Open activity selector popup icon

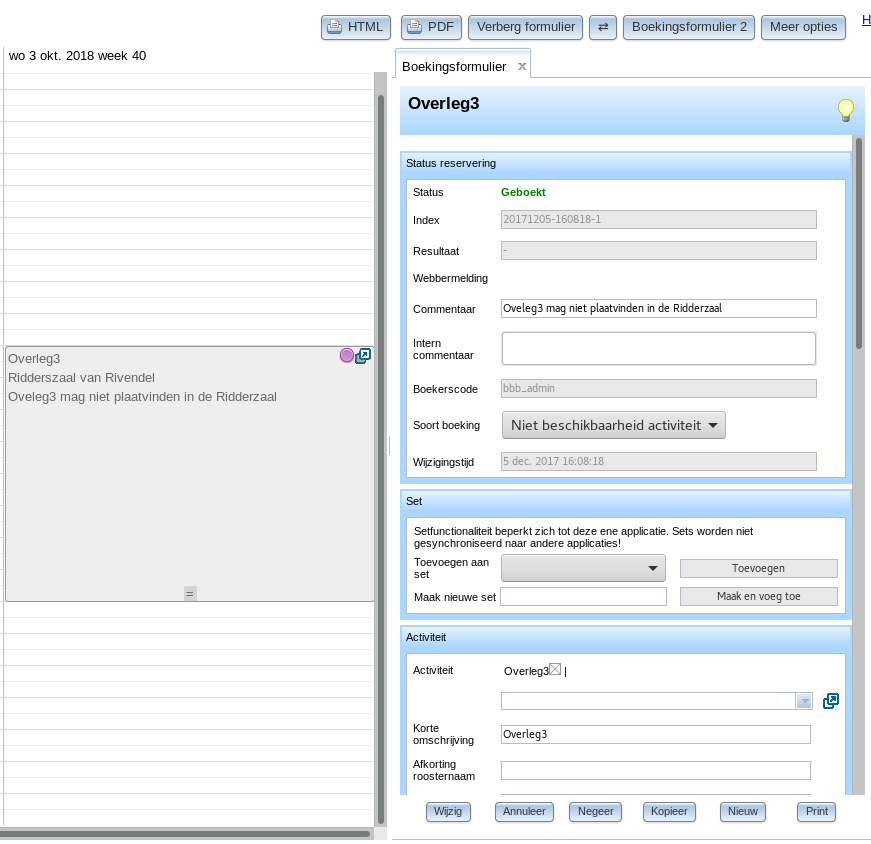[x=830, y=701]
